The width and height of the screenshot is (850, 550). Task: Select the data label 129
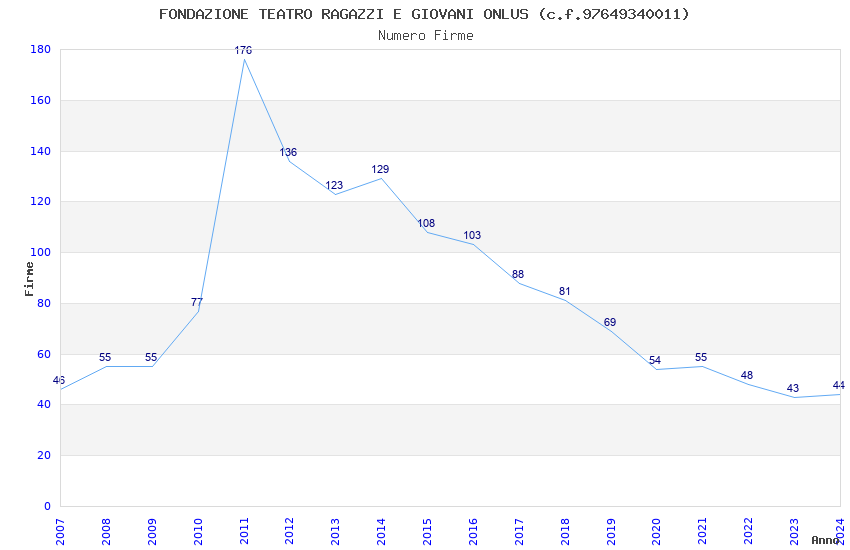pyautogui.click(x=380, y=169)
